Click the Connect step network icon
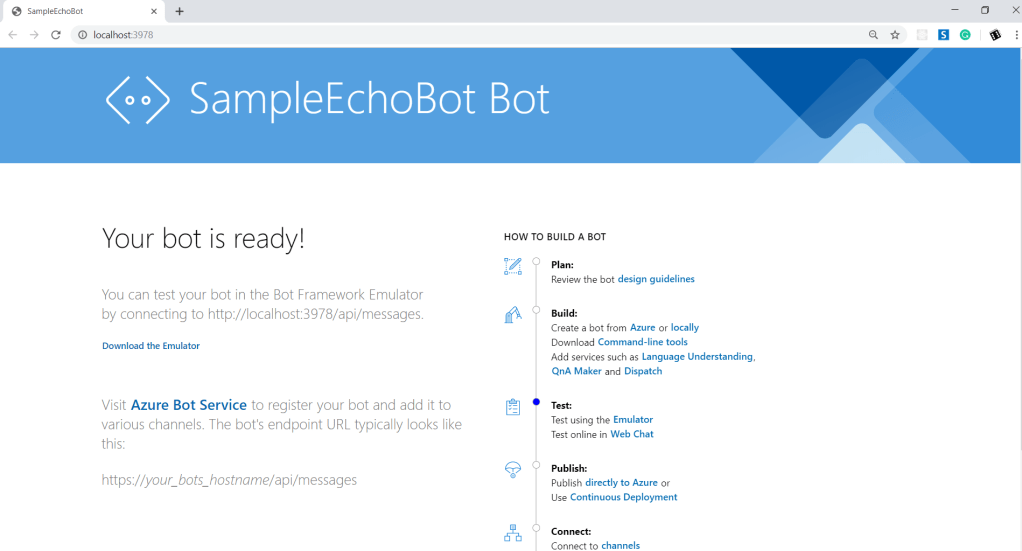The image size is (1022, 551). pyautogui.click(x=513, y=533)
